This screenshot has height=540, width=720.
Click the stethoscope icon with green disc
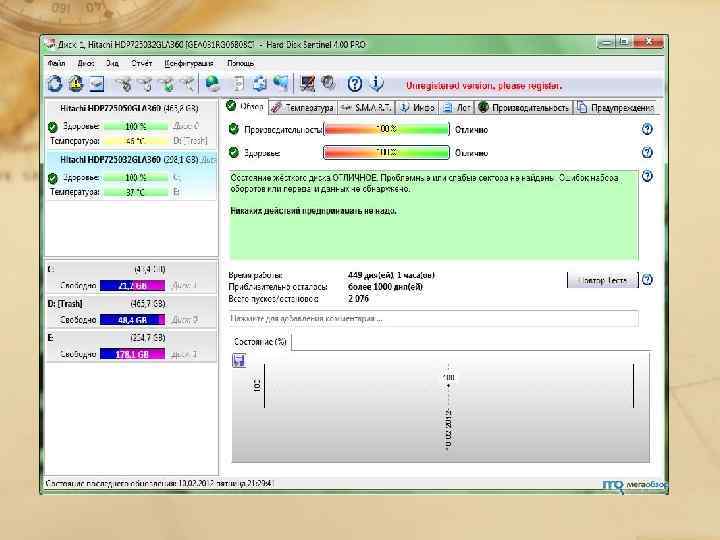coord(168,84)
